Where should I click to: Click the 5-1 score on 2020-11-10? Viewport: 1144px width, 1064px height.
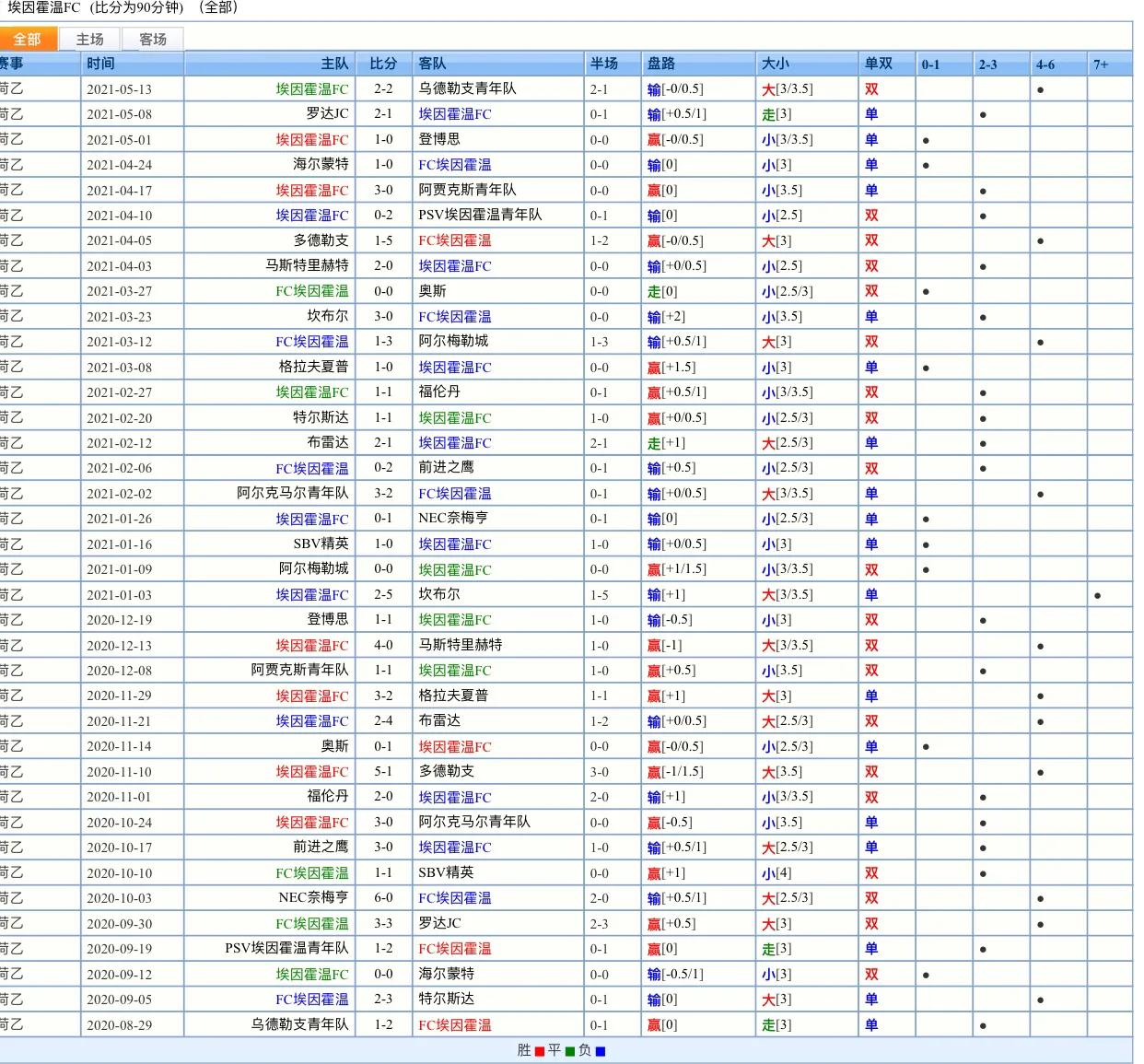coord(383,772)
